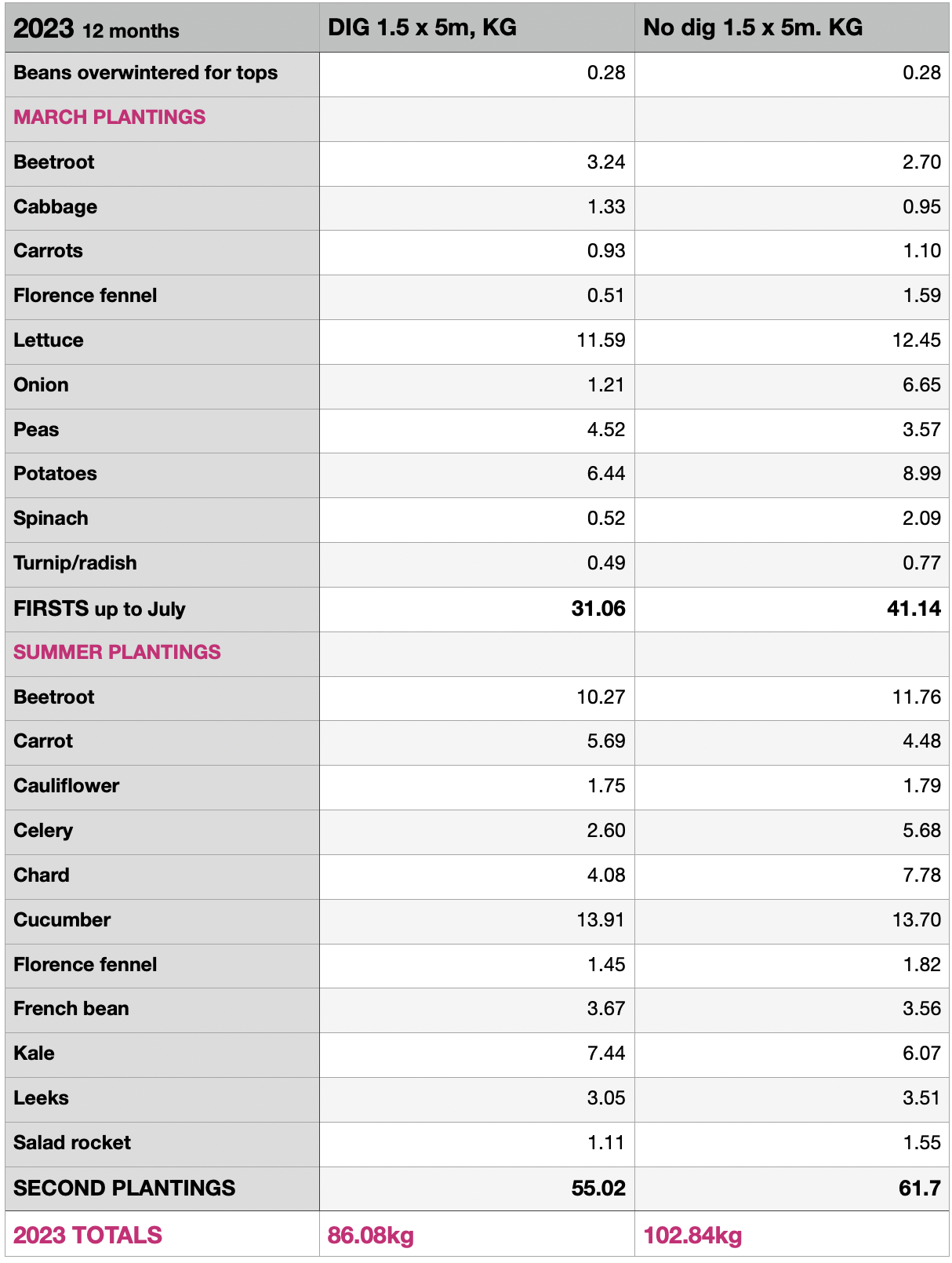The image size is (952, 1263).
Task: Click the "2023 12 months" header cell
Action: [x=96, y=29]
